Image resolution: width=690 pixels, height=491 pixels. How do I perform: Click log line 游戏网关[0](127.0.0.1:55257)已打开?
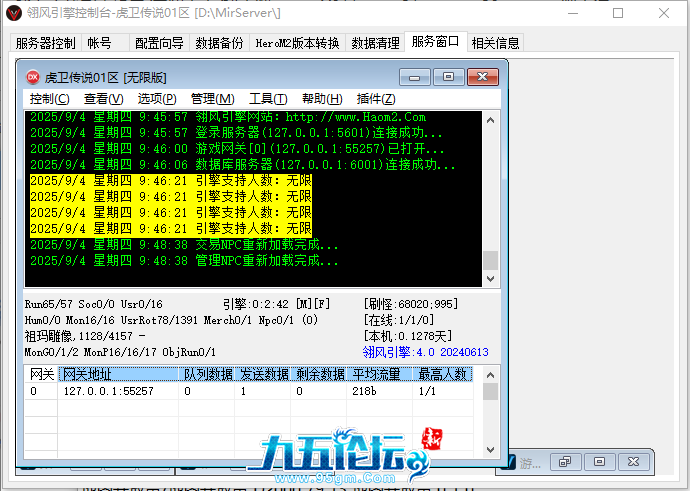coord(237,148)
